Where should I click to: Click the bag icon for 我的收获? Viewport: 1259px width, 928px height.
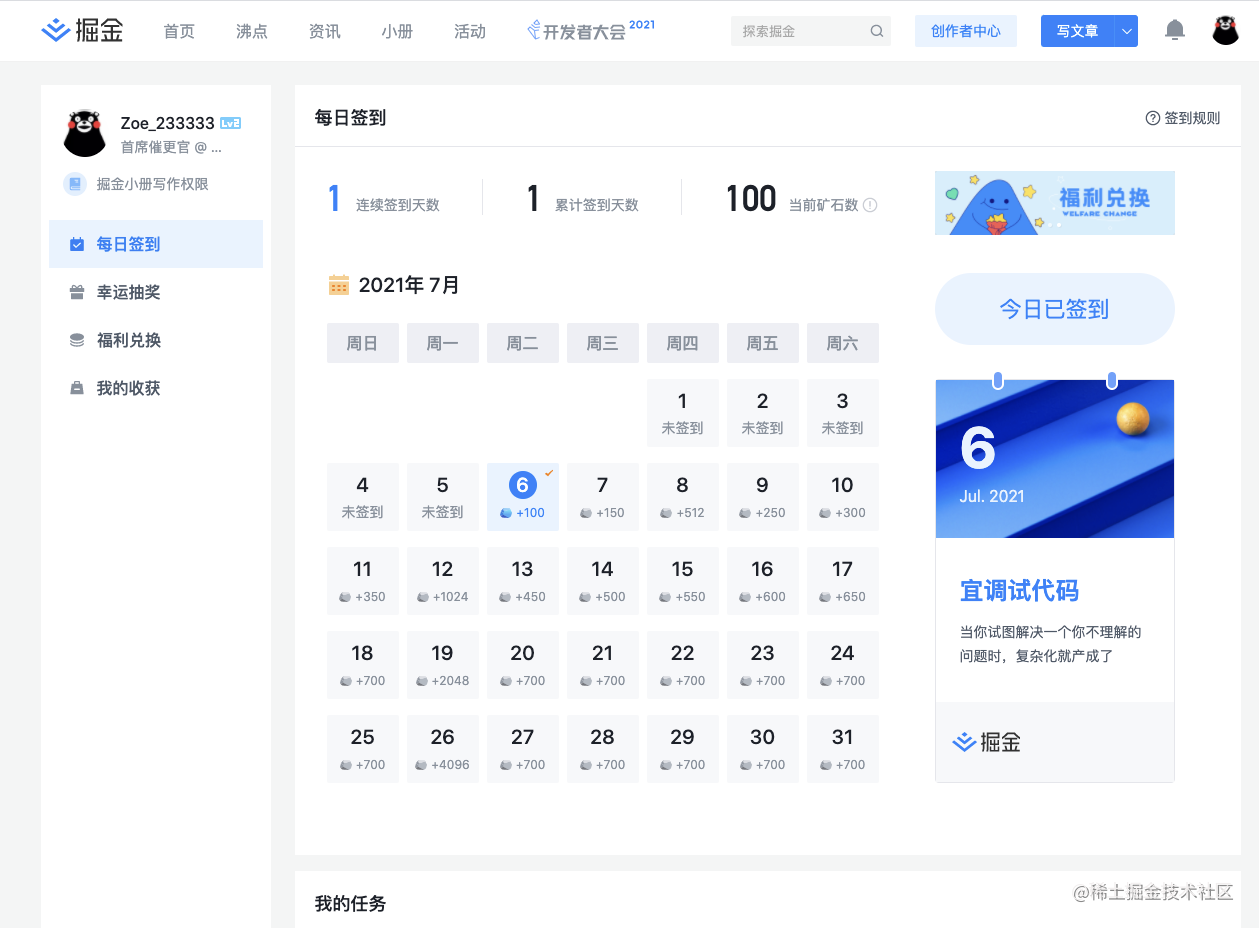pos(77,388)
